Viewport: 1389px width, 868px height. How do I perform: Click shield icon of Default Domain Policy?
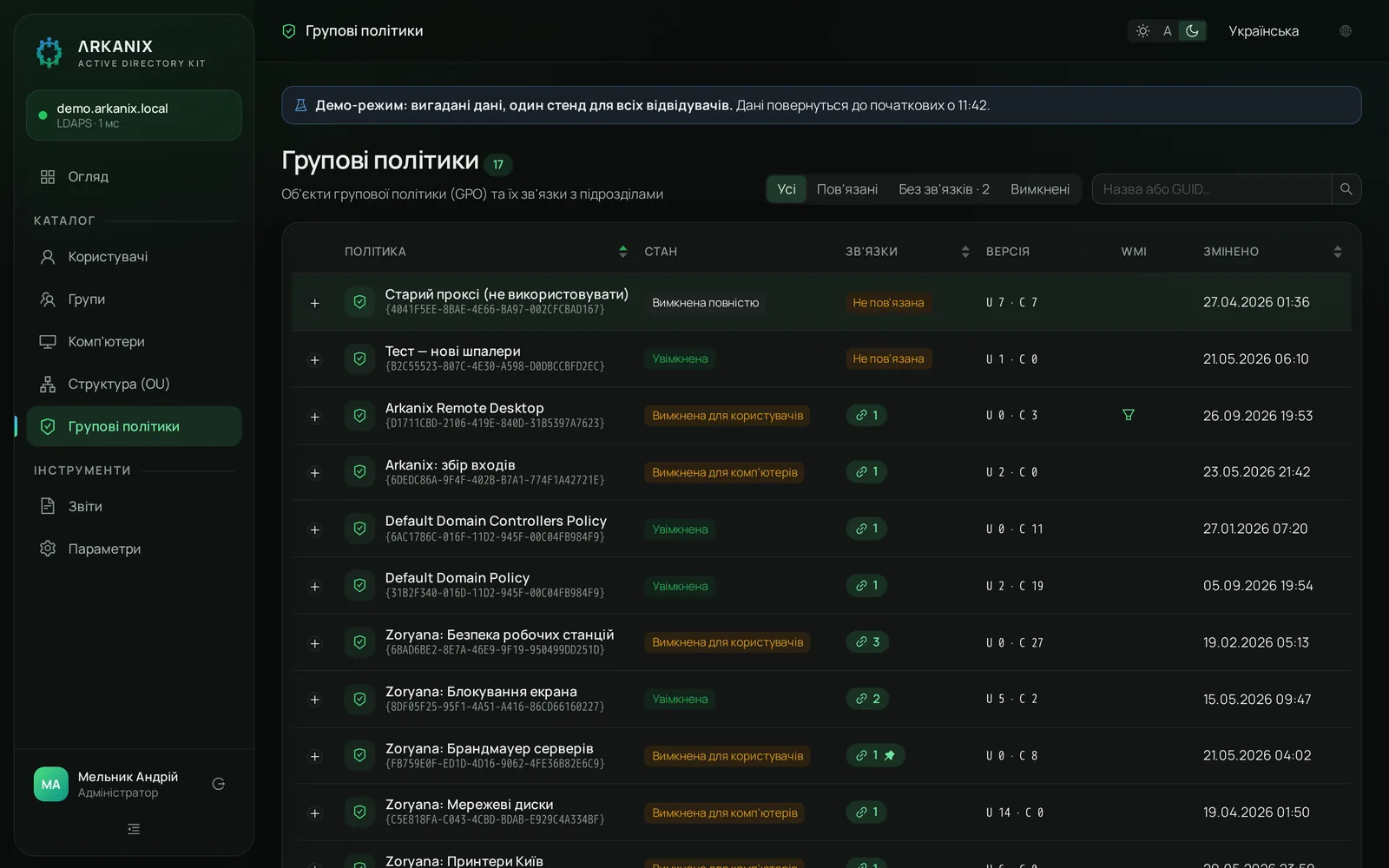(359, 586)
